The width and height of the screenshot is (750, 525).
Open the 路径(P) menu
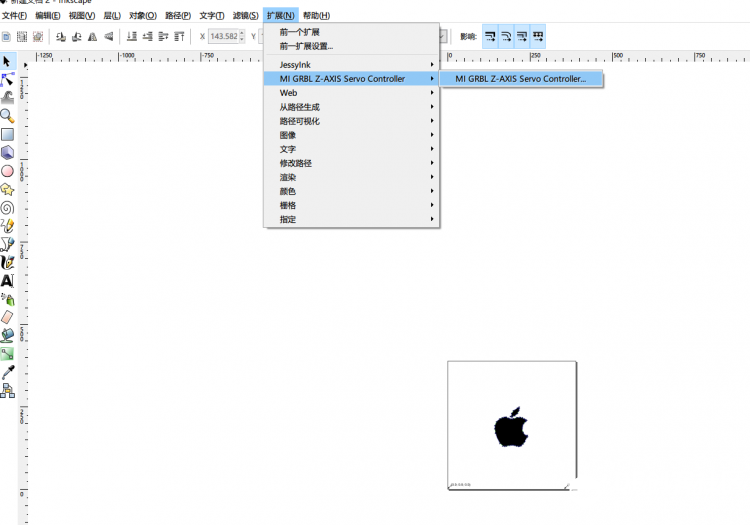[178, 15]
